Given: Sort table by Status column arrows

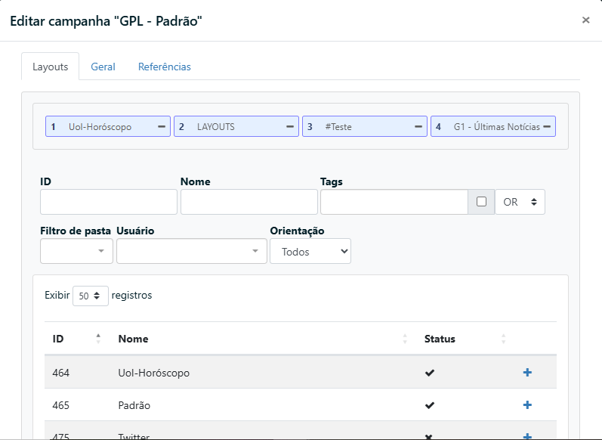Looking at the screenshot, I should pyautogui.click(x=503, y=339).
